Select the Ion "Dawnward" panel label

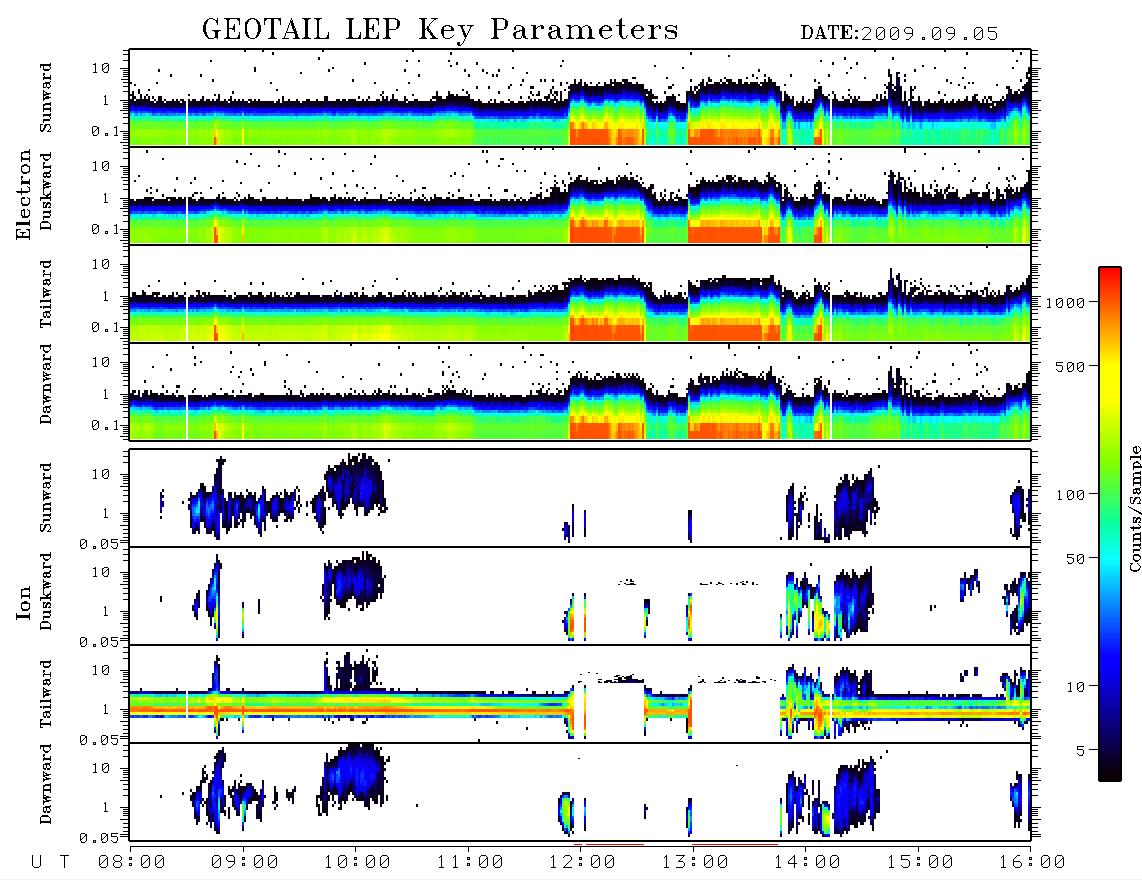(46, 784)
